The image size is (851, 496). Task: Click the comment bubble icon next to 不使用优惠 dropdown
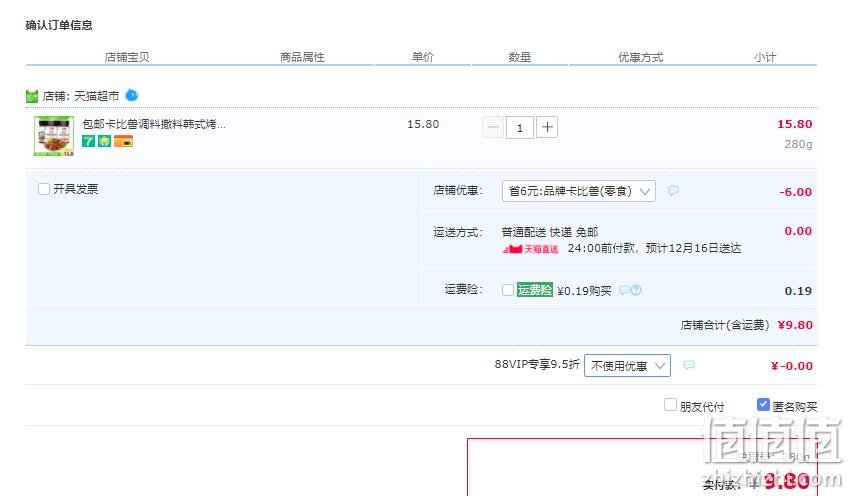688,365
